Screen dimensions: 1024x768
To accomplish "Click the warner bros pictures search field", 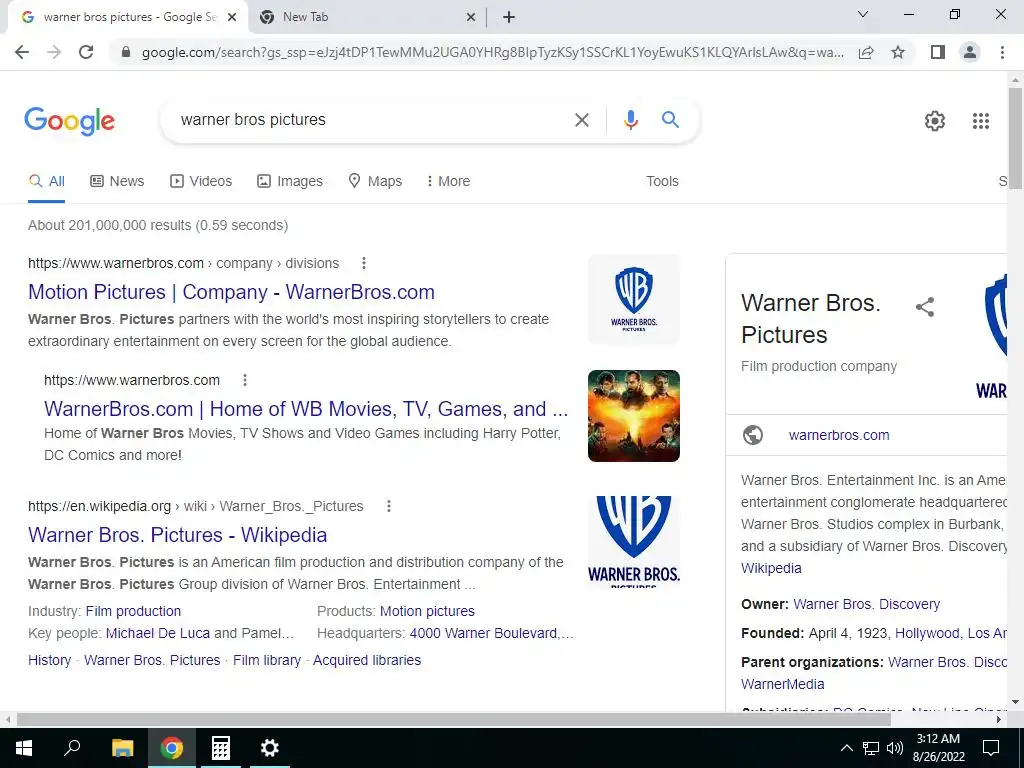I will 369,120.
